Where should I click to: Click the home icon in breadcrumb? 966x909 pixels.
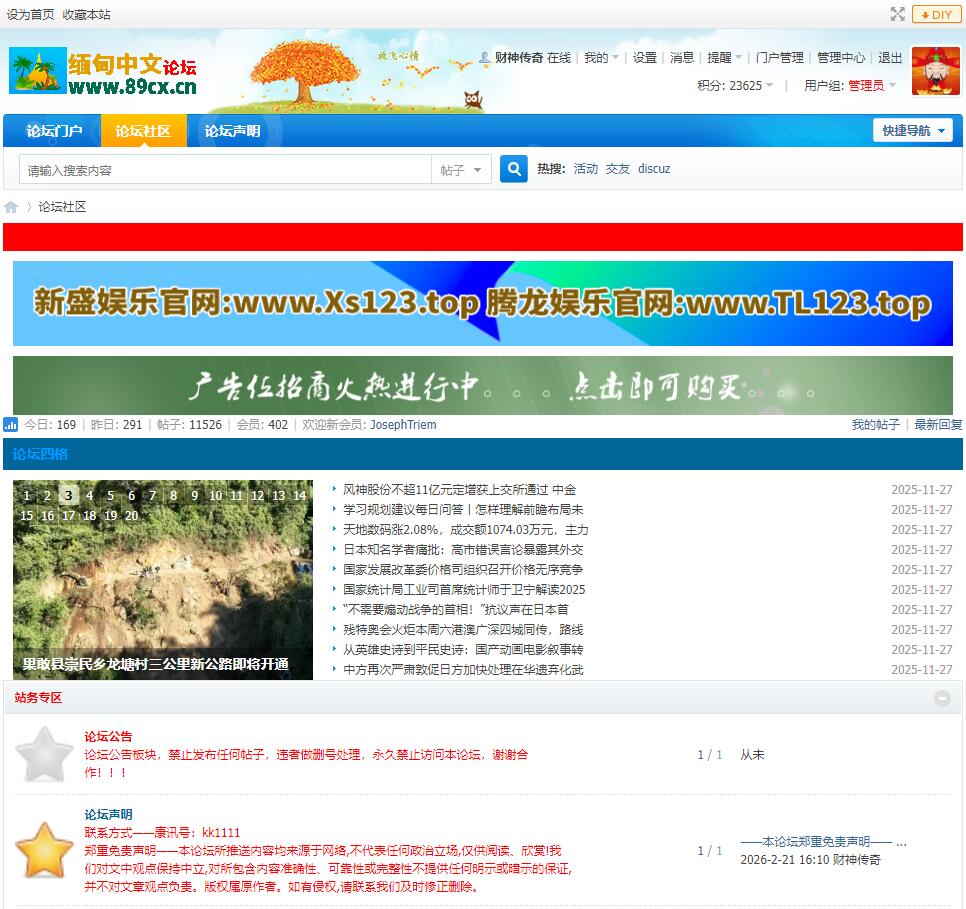click(12, 207)
